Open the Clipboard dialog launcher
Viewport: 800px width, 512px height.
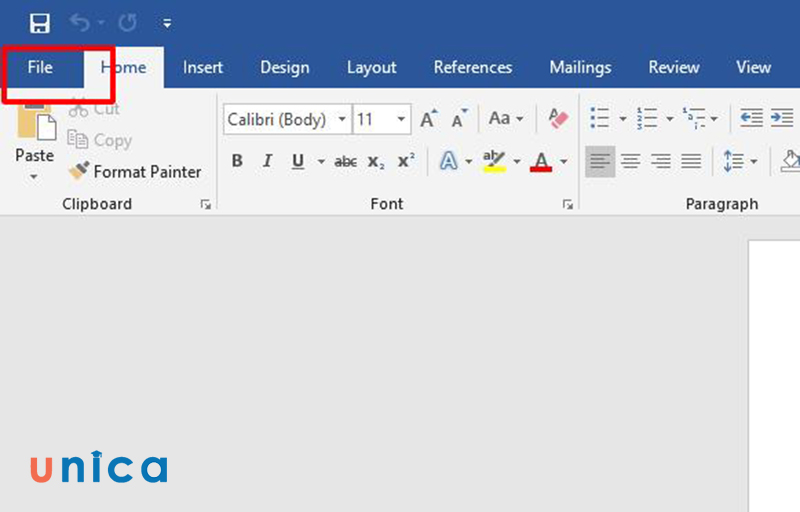pyautogui.click(x=206, y=204)
